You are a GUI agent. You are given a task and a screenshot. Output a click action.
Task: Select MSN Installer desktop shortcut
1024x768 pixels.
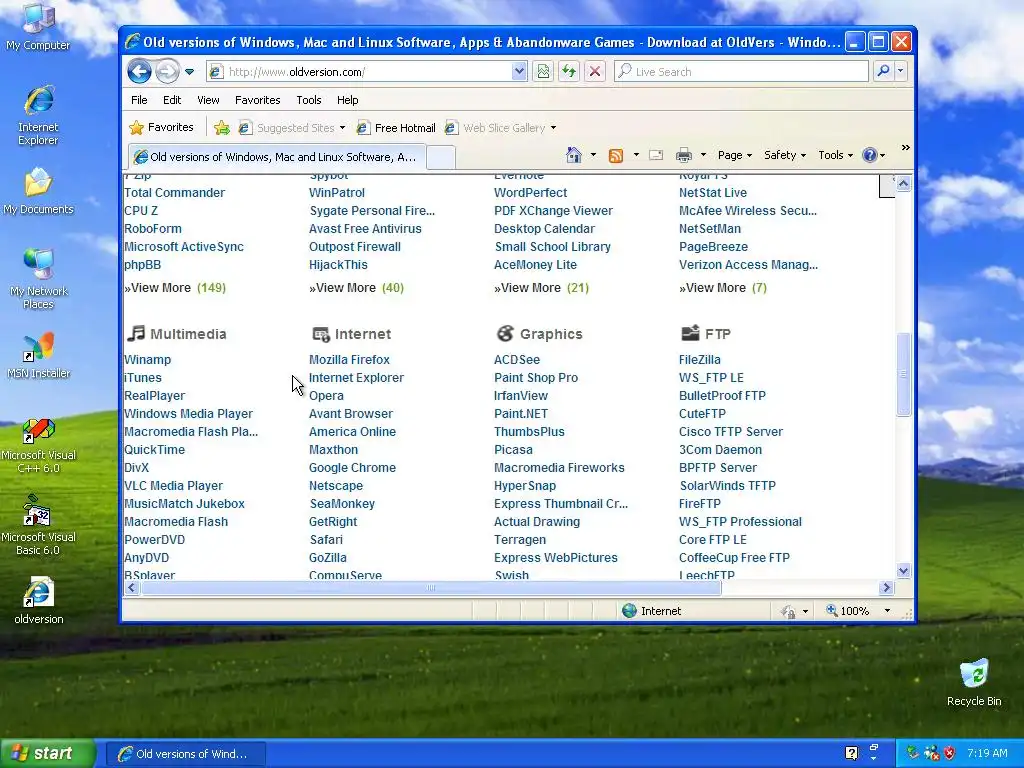38,357
